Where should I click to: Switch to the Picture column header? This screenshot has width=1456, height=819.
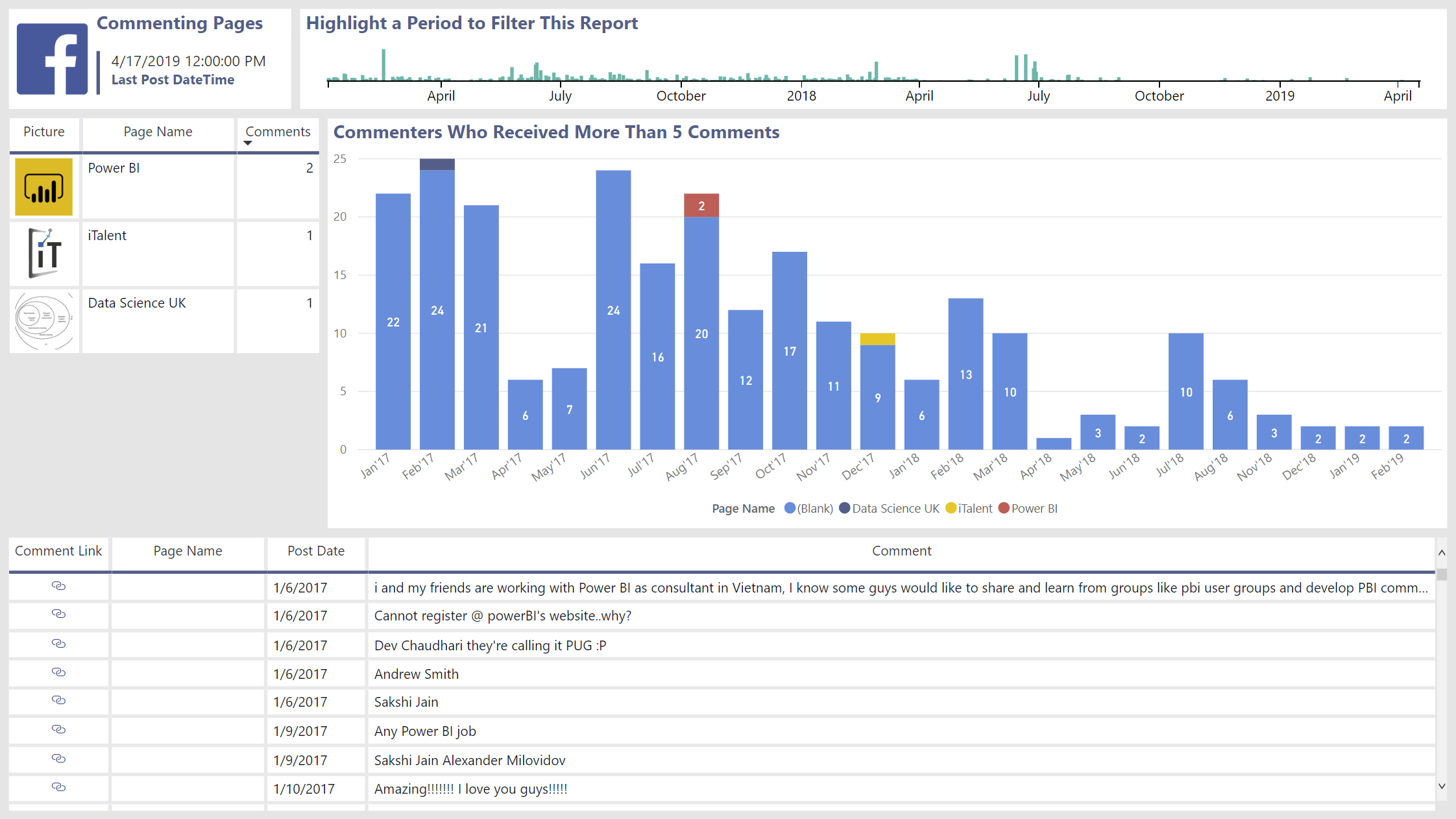click(x=43, y=131)
